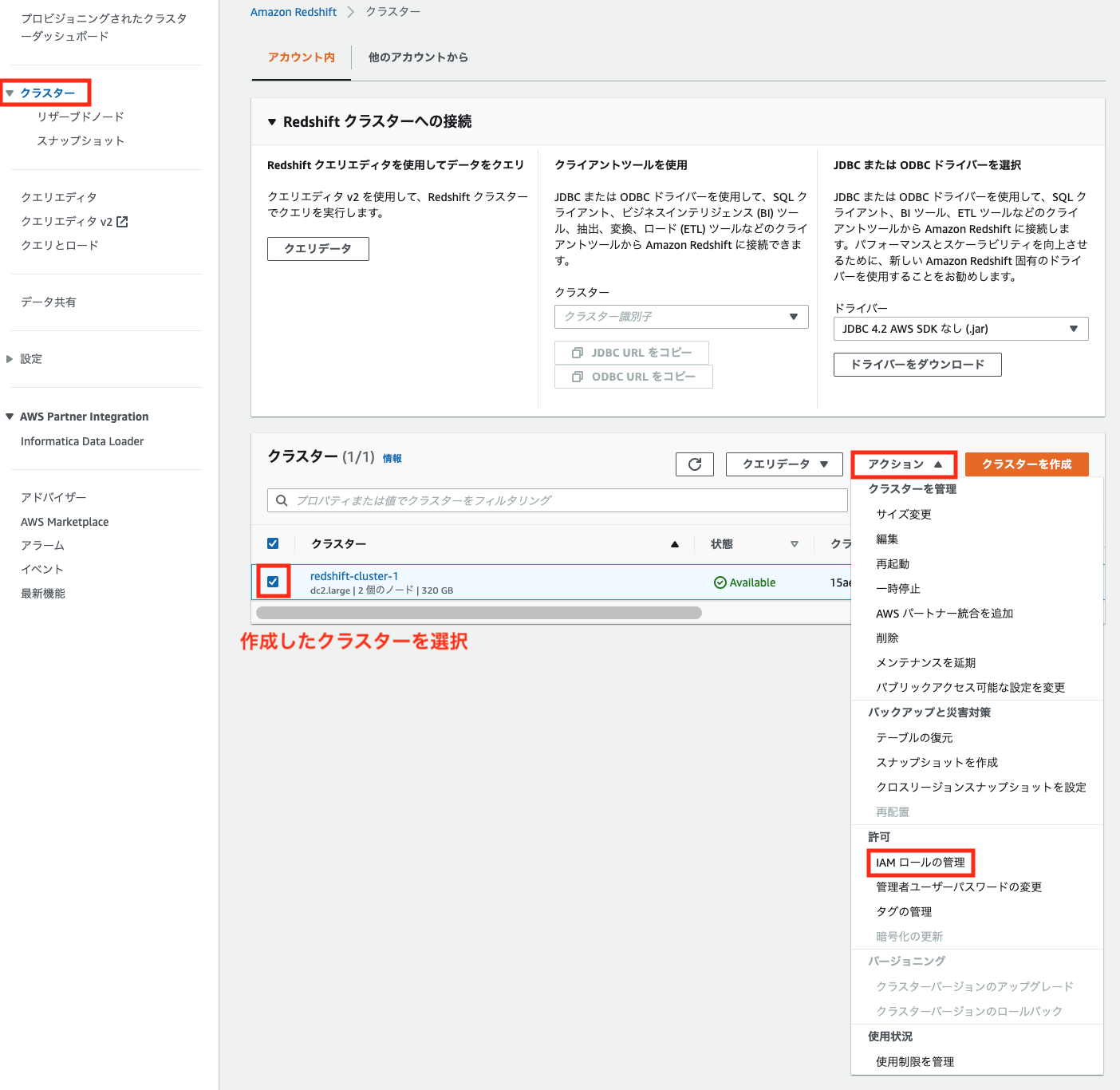The height and width of the screenshot is (1090, 1120).
Task: Open the JDBC driver selection dropdown
Action: pos(960,328)
